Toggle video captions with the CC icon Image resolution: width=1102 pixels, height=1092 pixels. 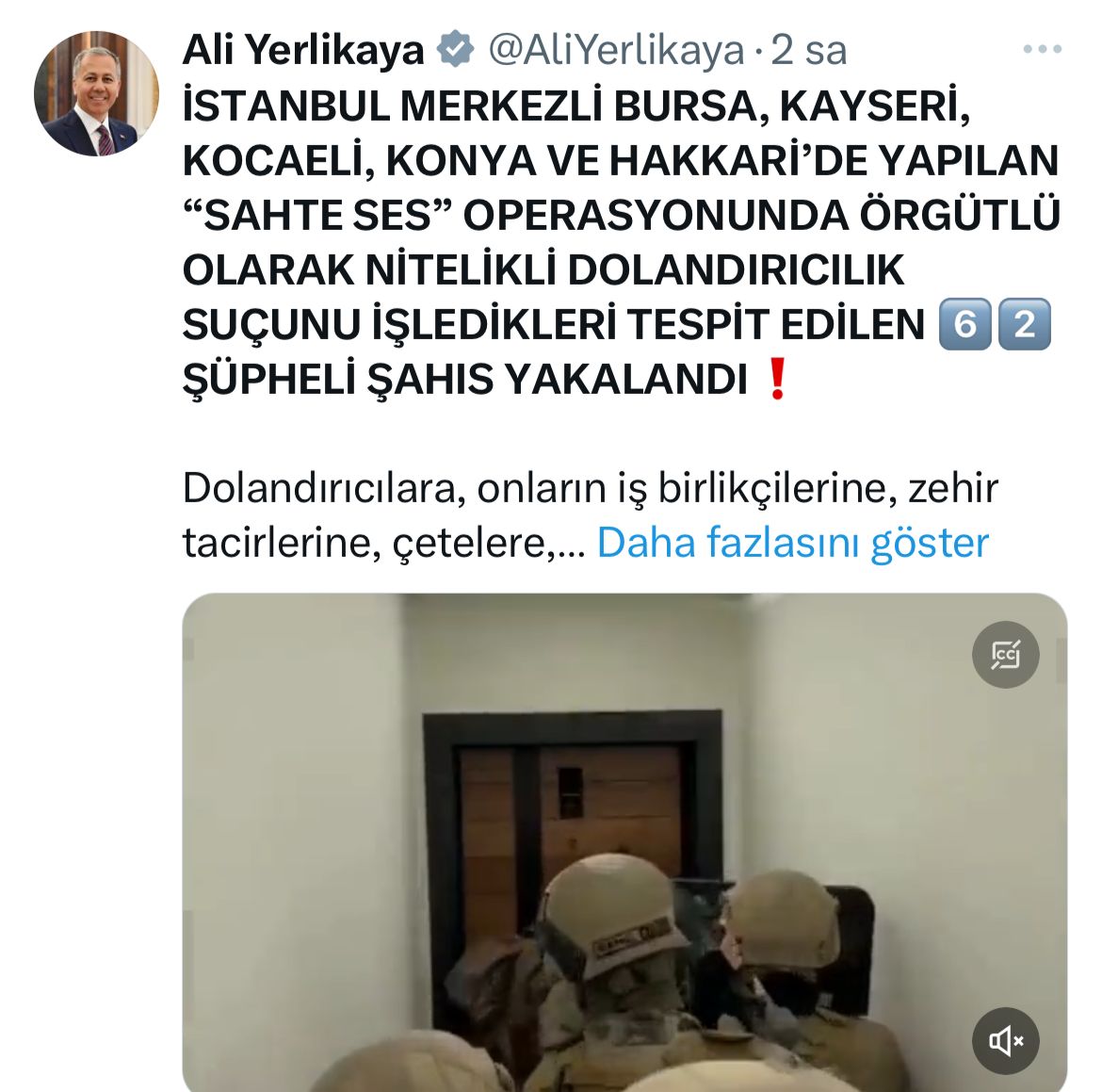coord(1005,655)
